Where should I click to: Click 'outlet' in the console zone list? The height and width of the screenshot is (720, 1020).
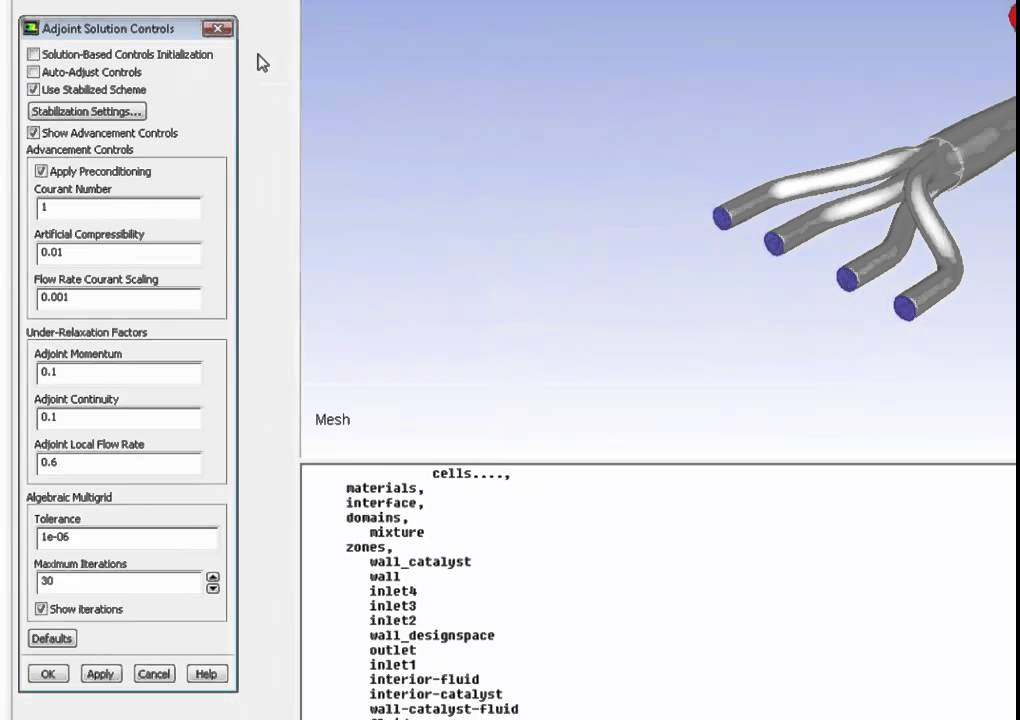pyautogui.click(x=393, y=650)
